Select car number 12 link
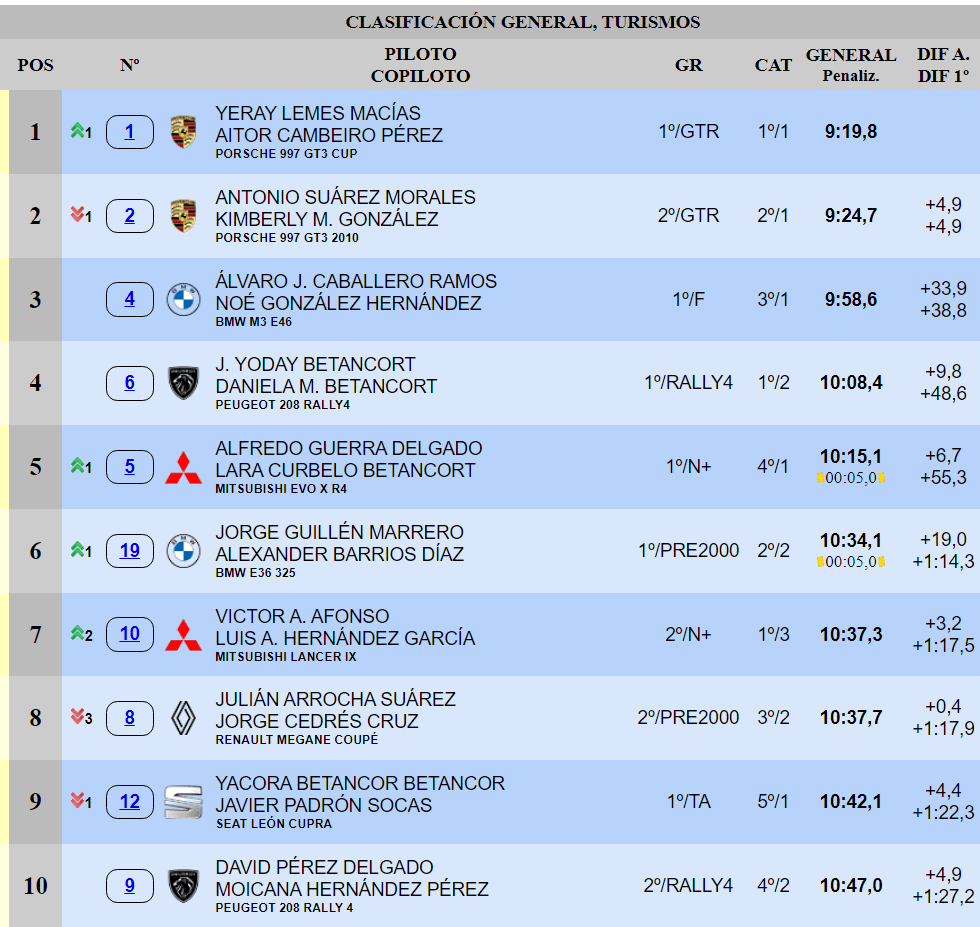Image resolution: width=980 pixels, height=927 pixels. [130, 801]
